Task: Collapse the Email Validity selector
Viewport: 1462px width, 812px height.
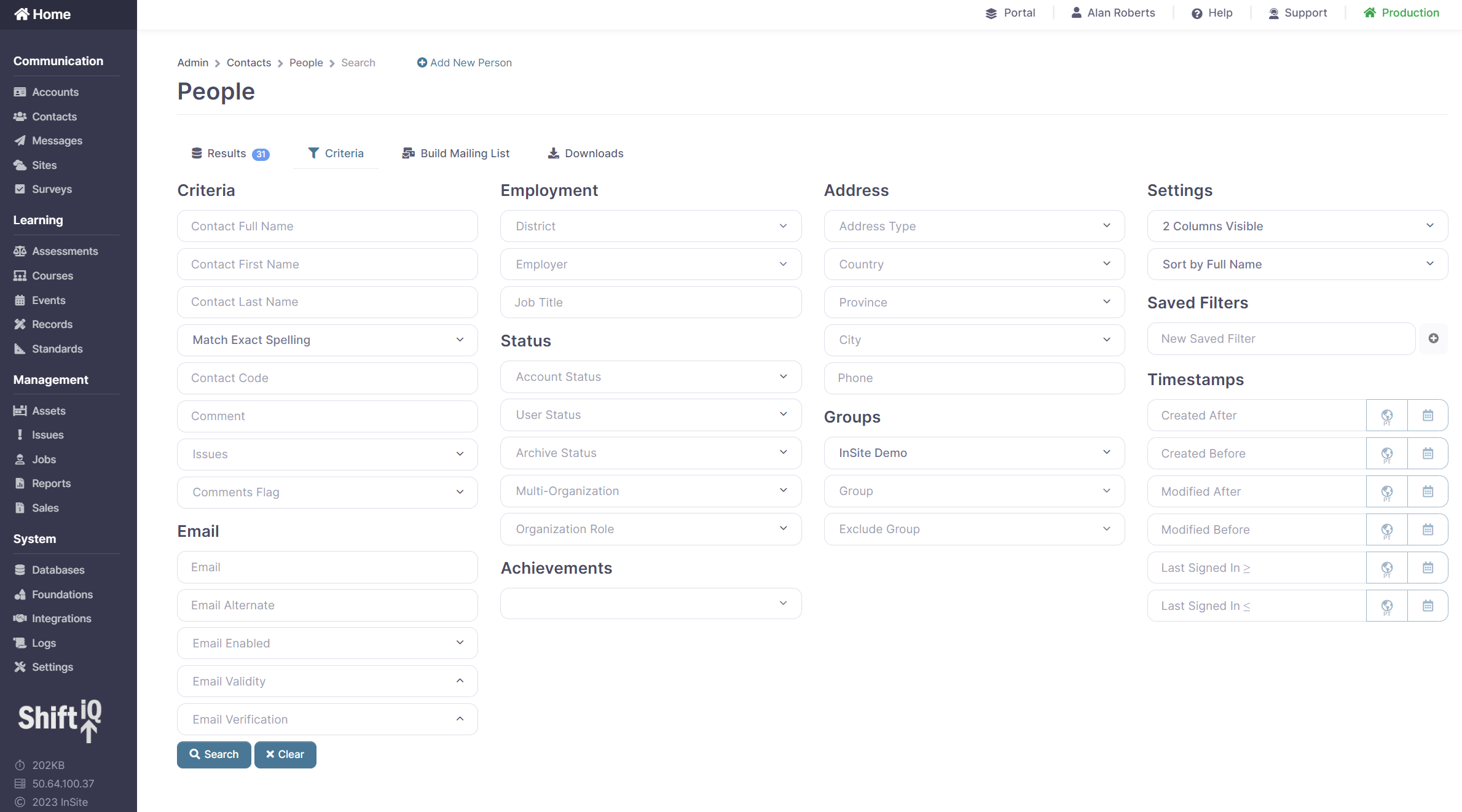Action: coord(460,681)
